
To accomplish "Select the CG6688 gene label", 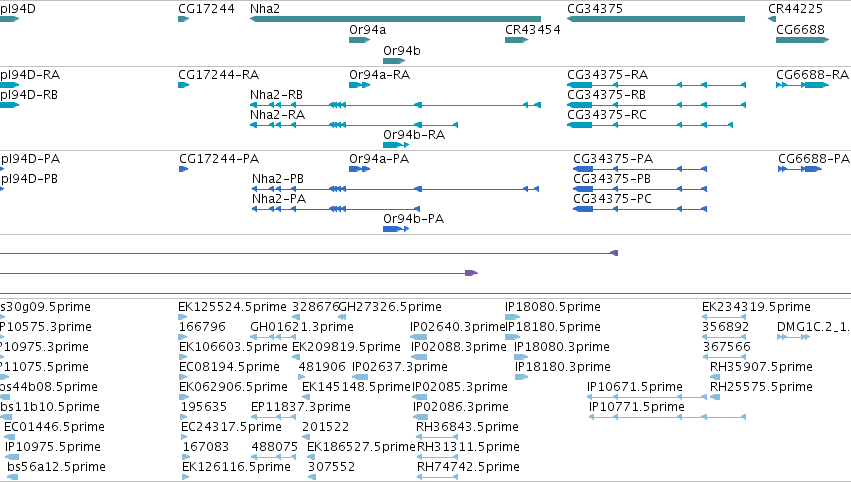I will coord(800,30).
